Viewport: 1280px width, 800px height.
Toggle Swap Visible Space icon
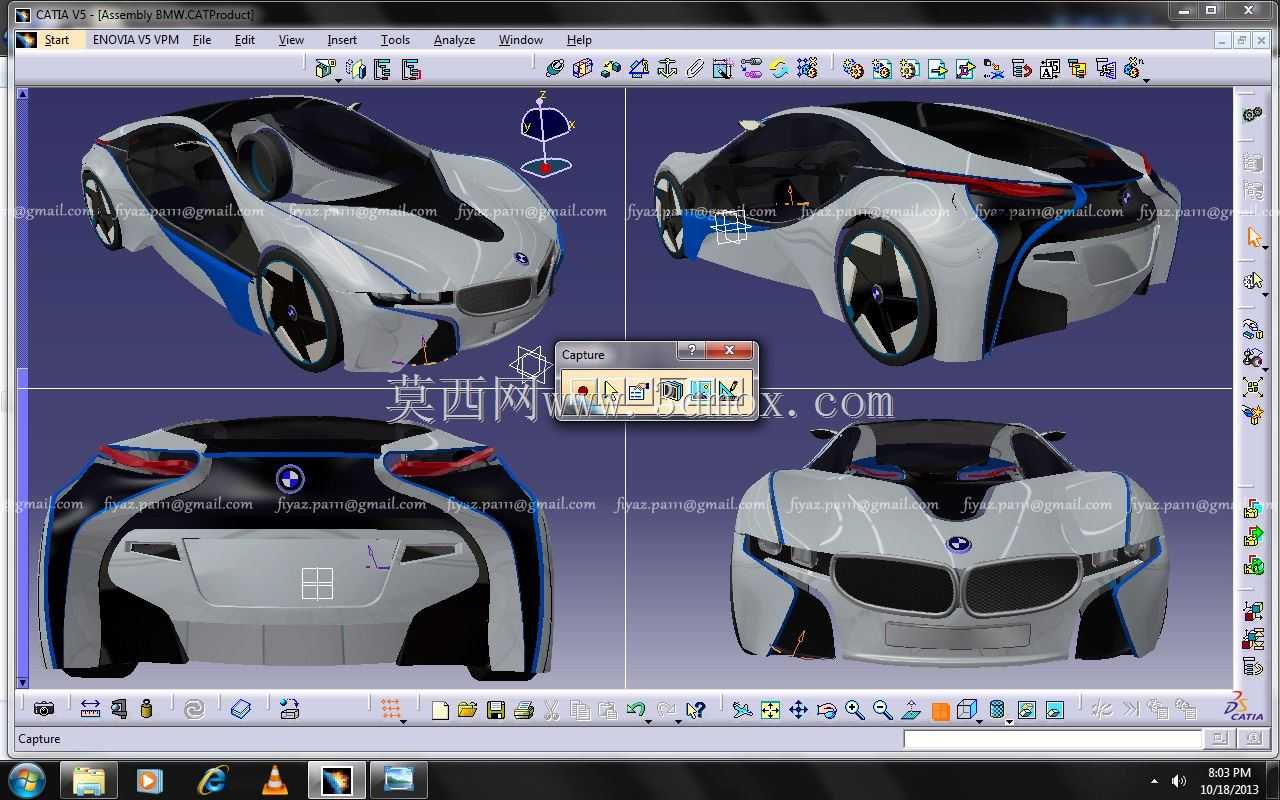click(1054, 710)
